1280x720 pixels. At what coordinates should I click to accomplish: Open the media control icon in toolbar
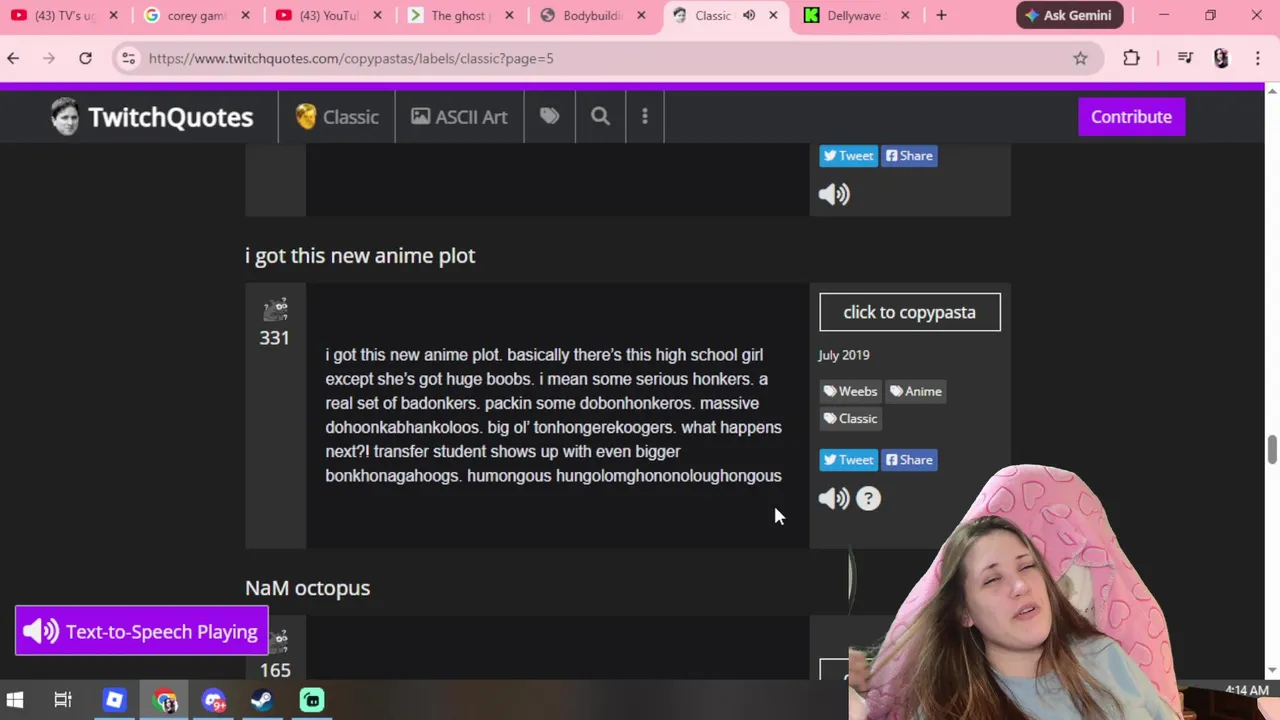coord(1185,58)
